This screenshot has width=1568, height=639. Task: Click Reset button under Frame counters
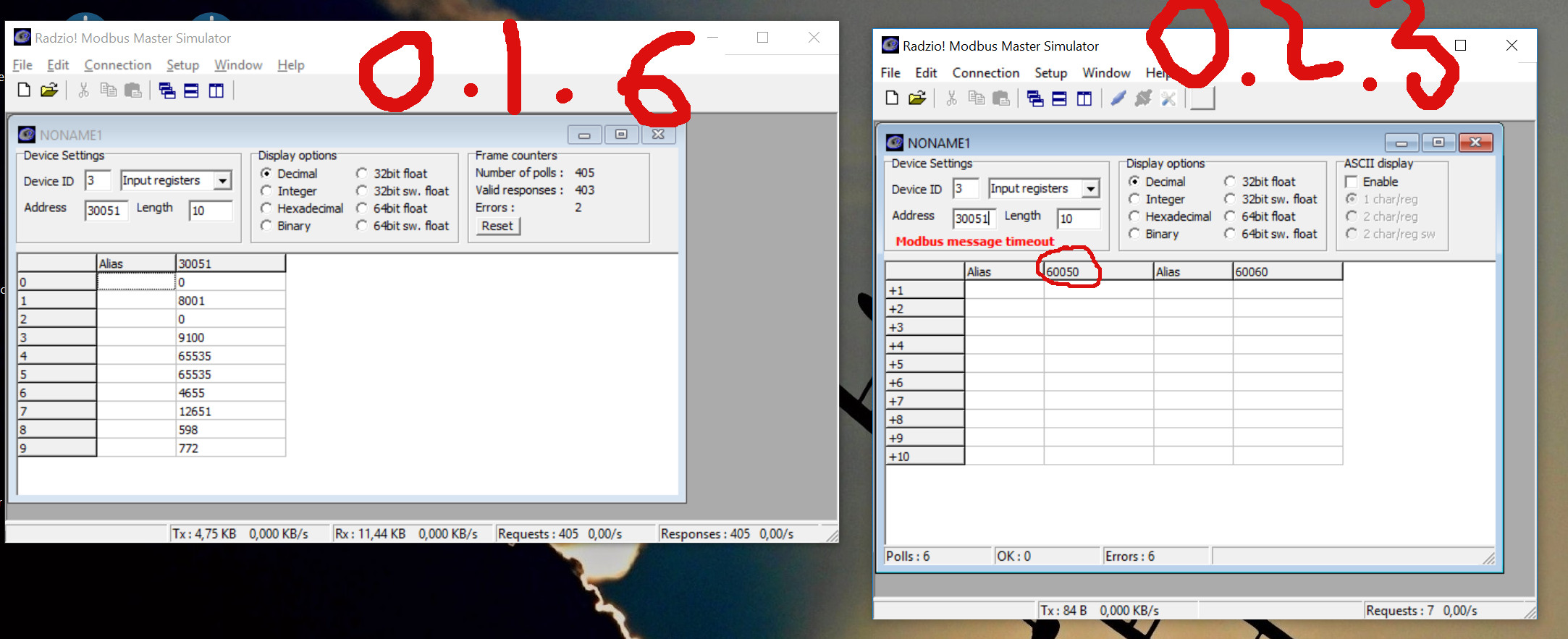click(x=497, y=226)
